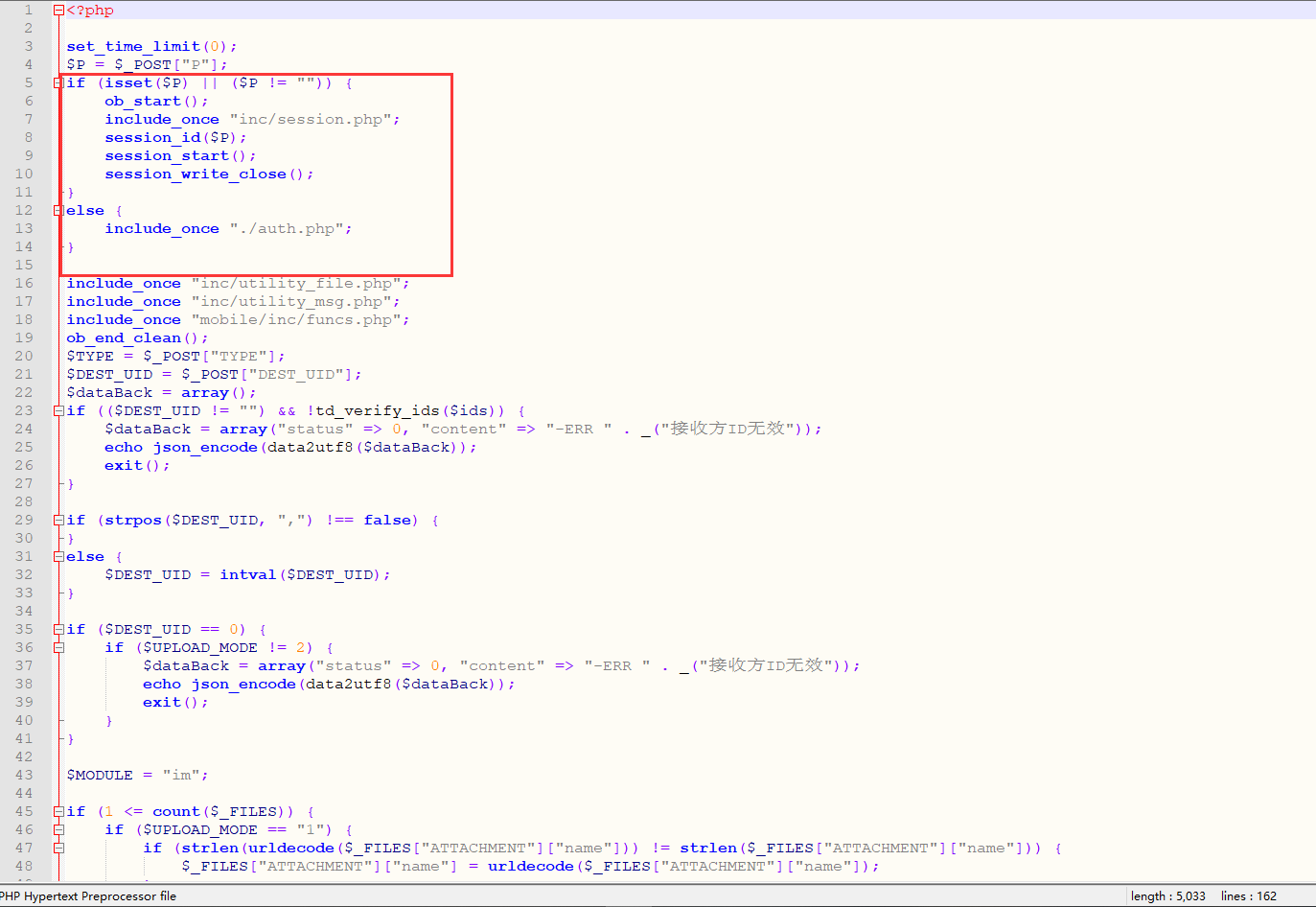Collapse the nested $UPLOAD_MODE if at line 36
Viewport: 1316px width, 907px height.
59,647
